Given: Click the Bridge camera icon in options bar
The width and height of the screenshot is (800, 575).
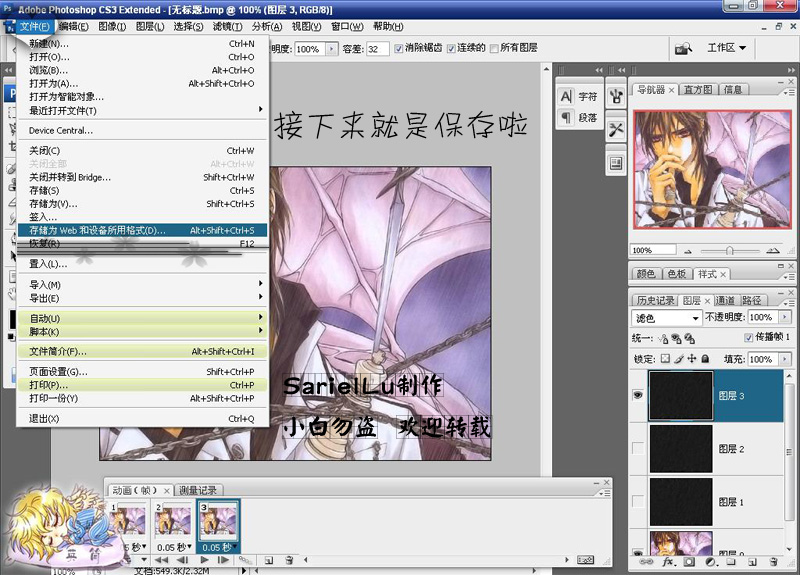Looking at the screenshot, I should [x=683, y=48].
